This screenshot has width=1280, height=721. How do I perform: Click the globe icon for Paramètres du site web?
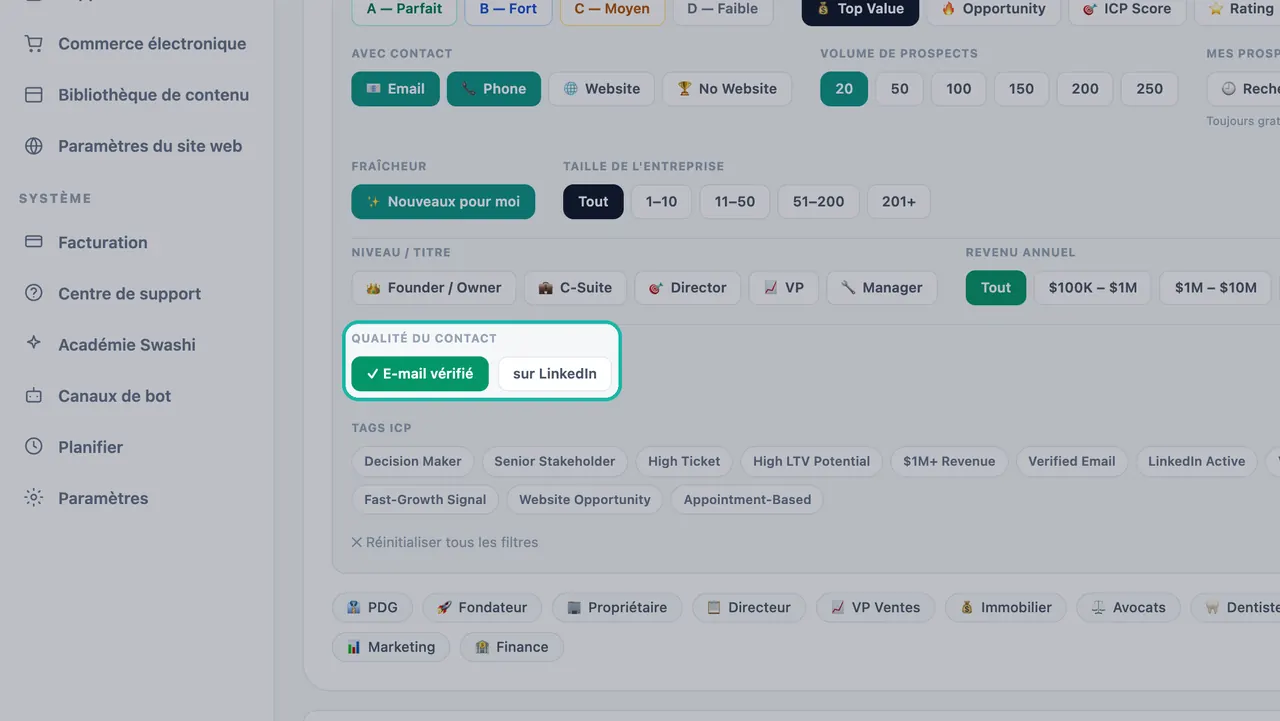click(x=34, y=146)
